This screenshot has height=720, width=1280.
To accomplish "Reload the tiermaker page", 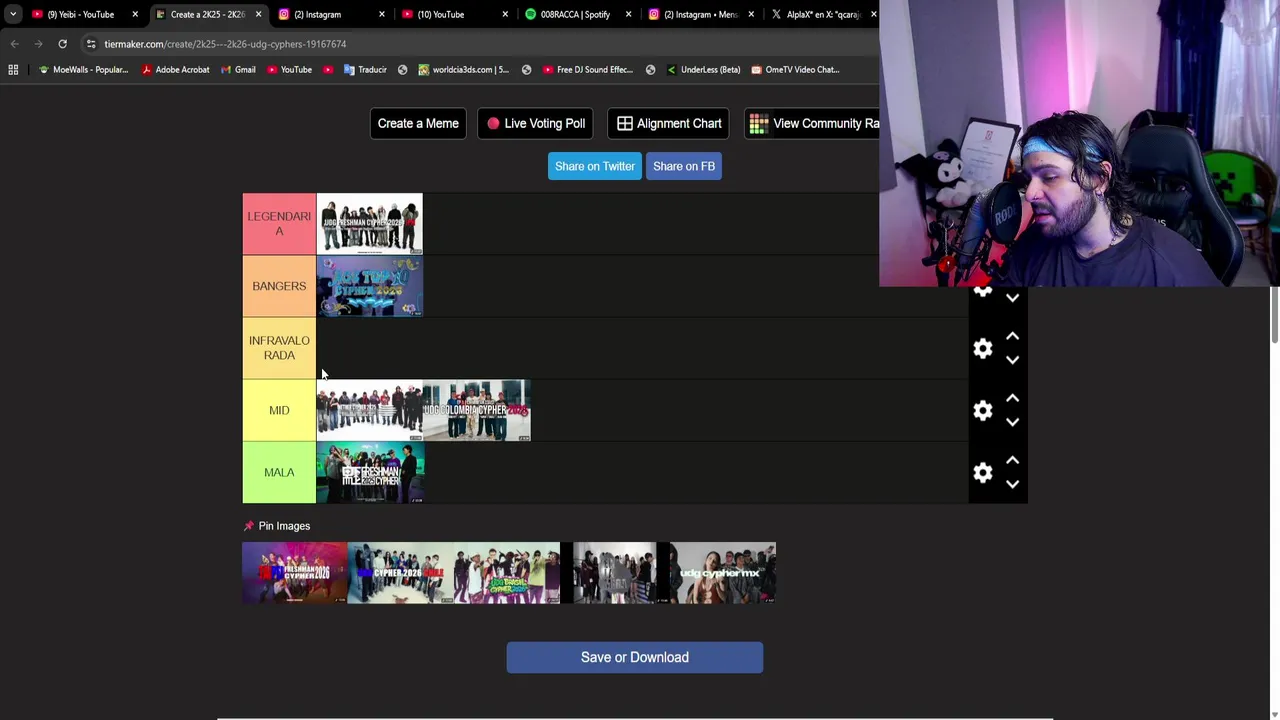I will coord(62,44).
